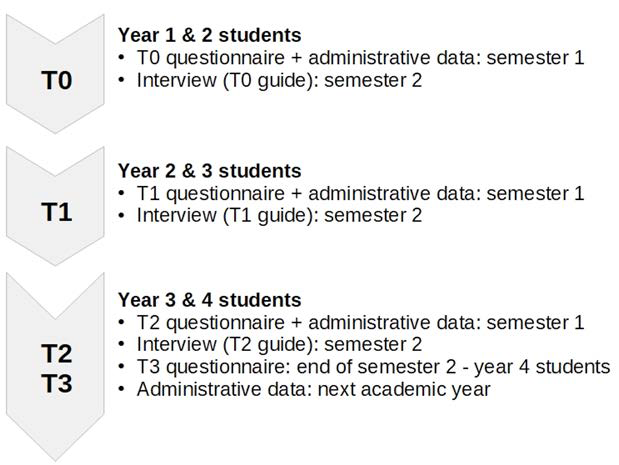
Task: Click the T3 questionnaire bullet line
Action: 372,366
